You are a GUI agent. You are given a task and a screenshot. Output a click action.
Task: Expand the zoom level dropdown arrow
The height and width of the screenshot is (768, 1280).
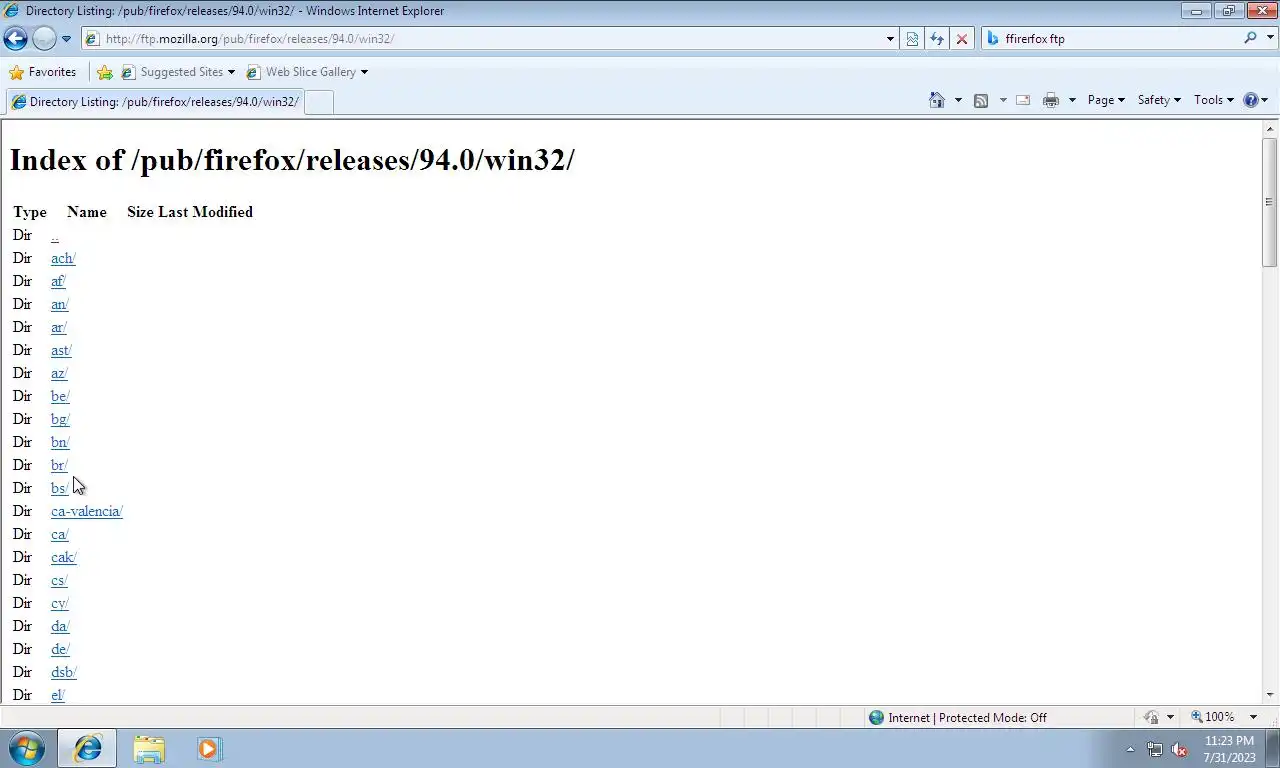point(1253,718)
